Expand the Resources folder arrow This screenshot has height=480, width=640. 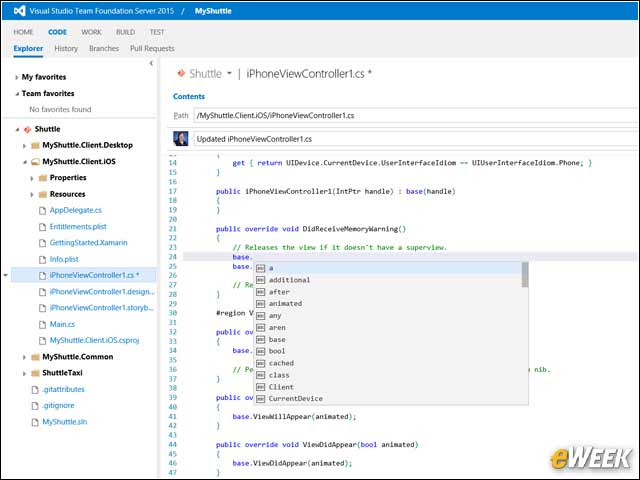[x=32, y=195]
